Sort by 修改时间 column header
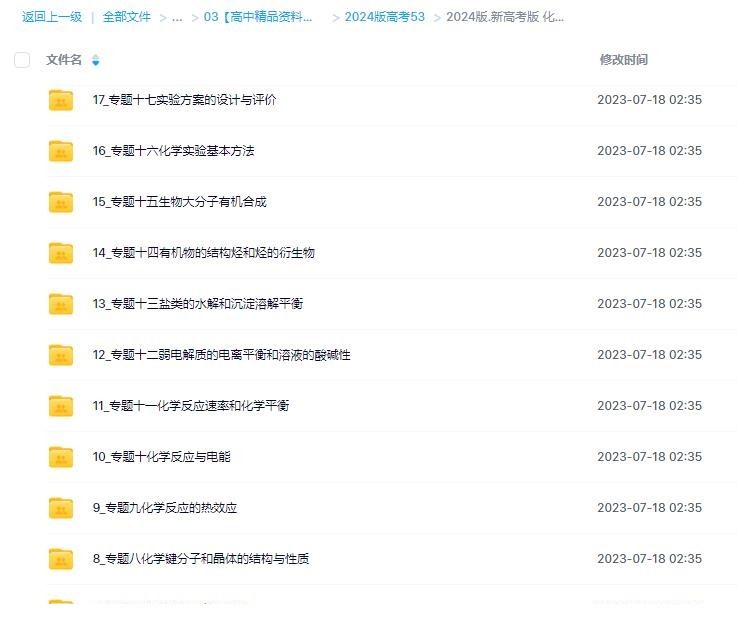Image resolution: width=738 pixels, height=627 pixels. point(624,60)
